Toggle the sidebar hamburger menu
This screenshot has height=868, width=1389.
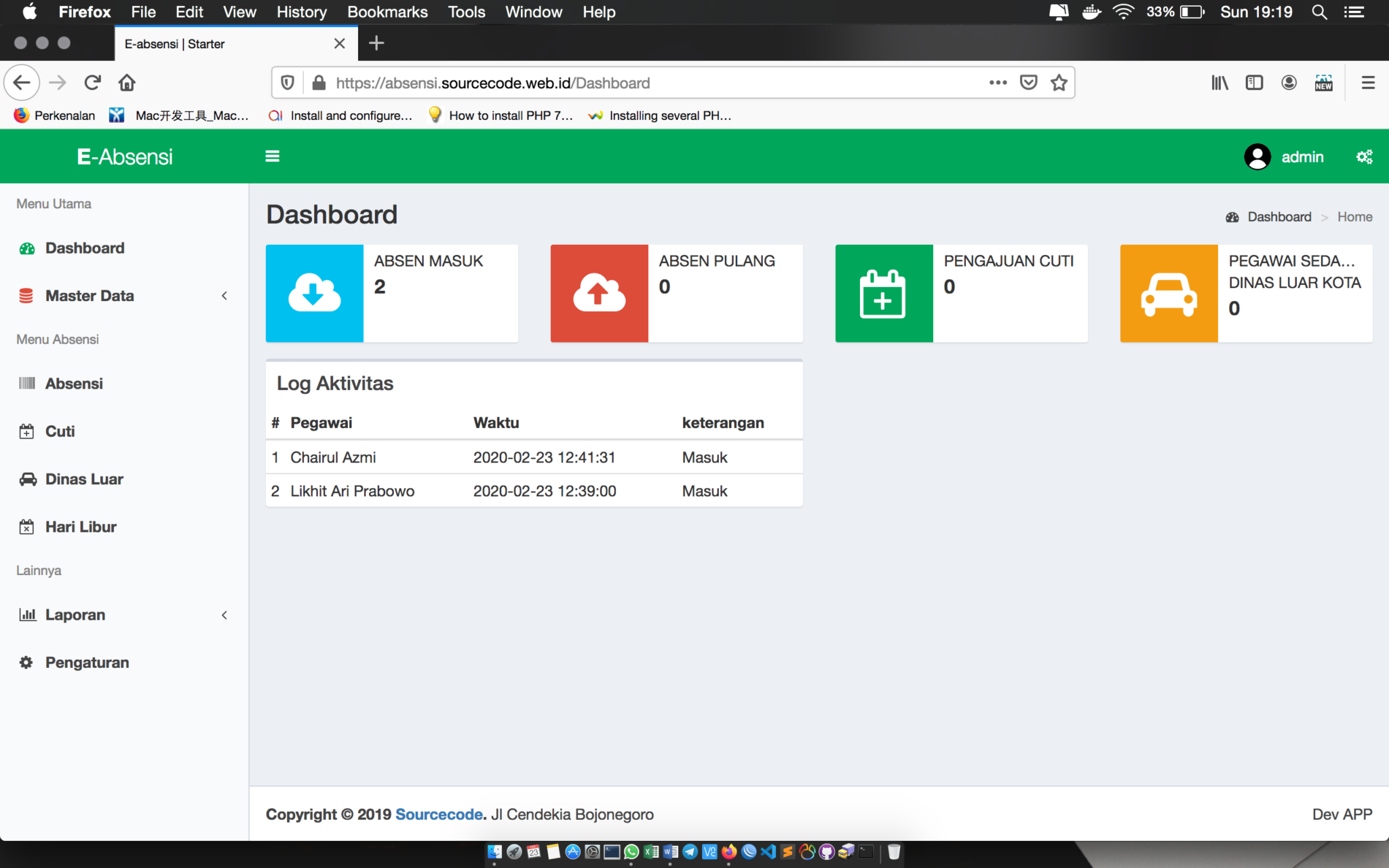272,157
